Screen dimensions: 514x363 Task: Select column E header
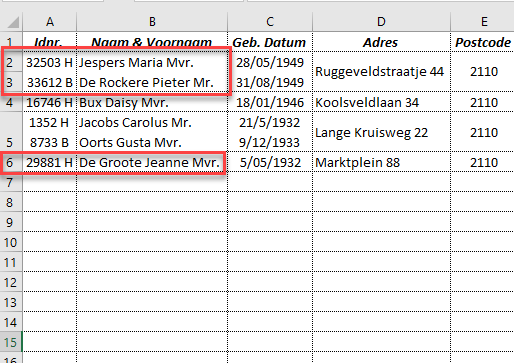click(x=482, y=22)
